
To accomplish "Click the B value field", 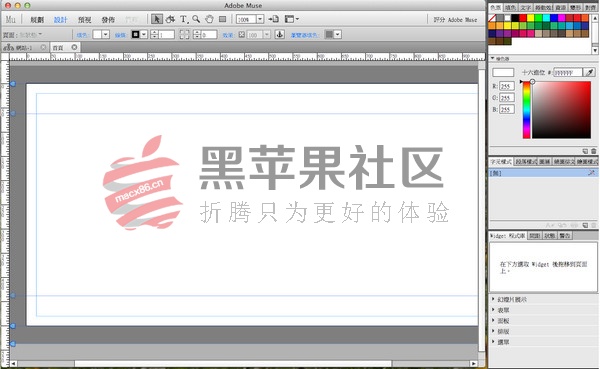I will click(x=507, y=109).
